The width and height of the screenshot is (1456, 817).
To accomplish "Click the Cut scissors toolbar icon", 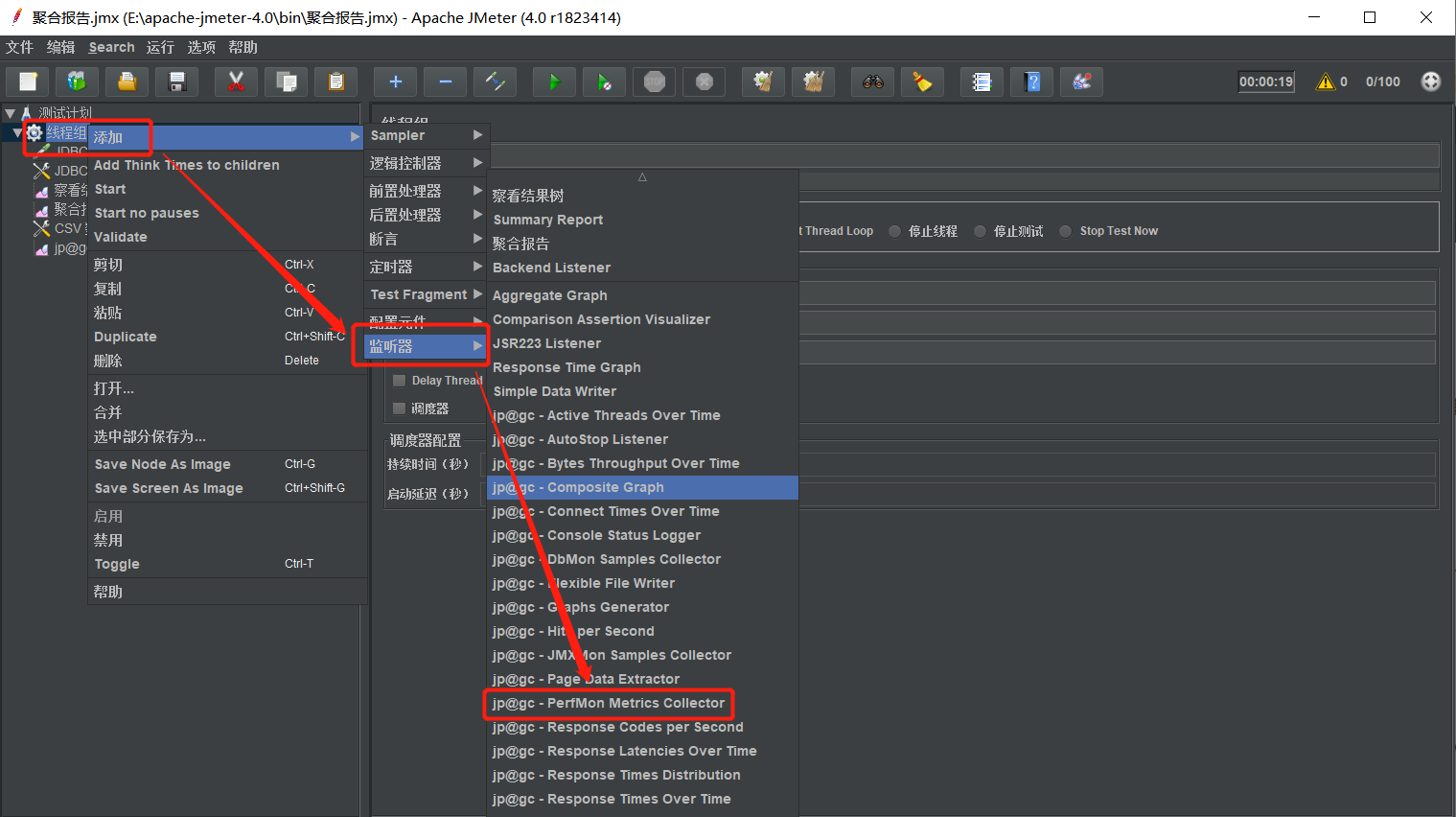I will click(x=236, y=82).
